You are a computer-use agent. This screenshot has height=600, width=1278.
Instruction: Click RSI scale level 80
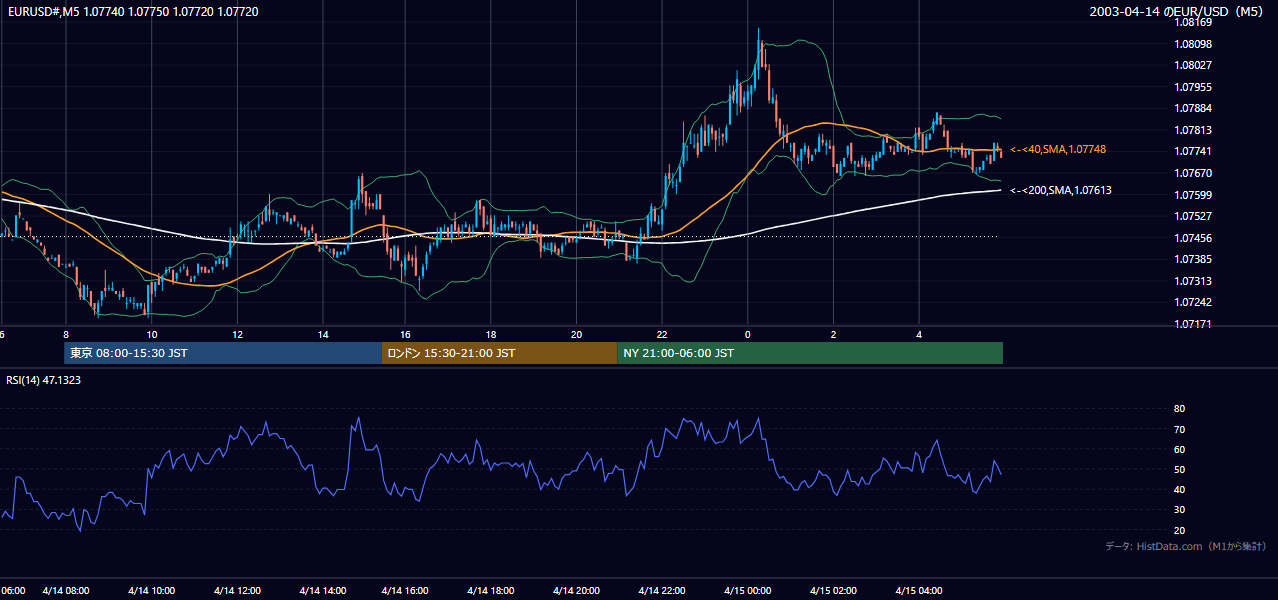pos(1180,409)
